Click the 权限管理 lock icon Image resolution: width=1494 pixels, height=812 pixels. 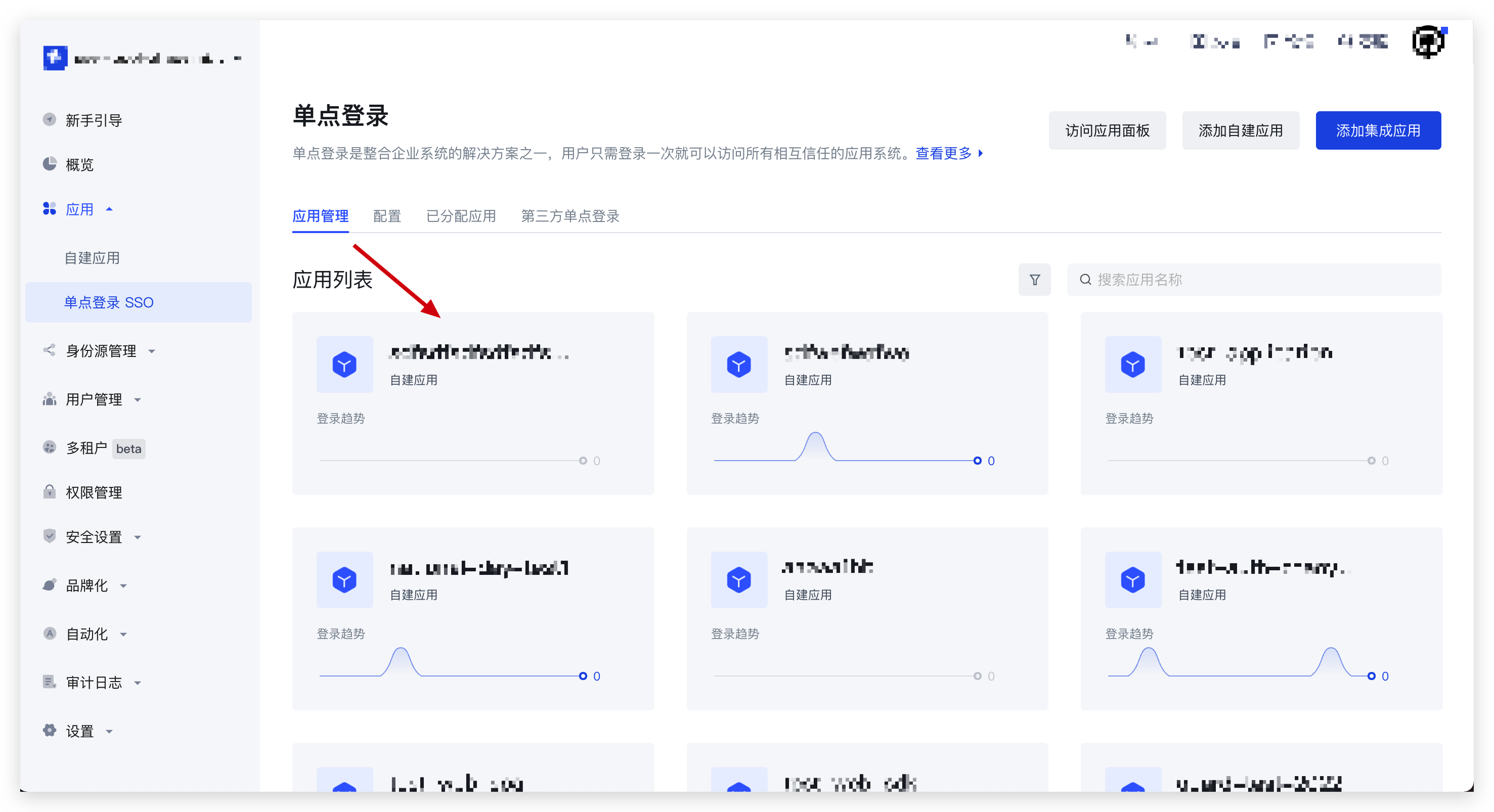pyautogui.click(x=50, y=492)
